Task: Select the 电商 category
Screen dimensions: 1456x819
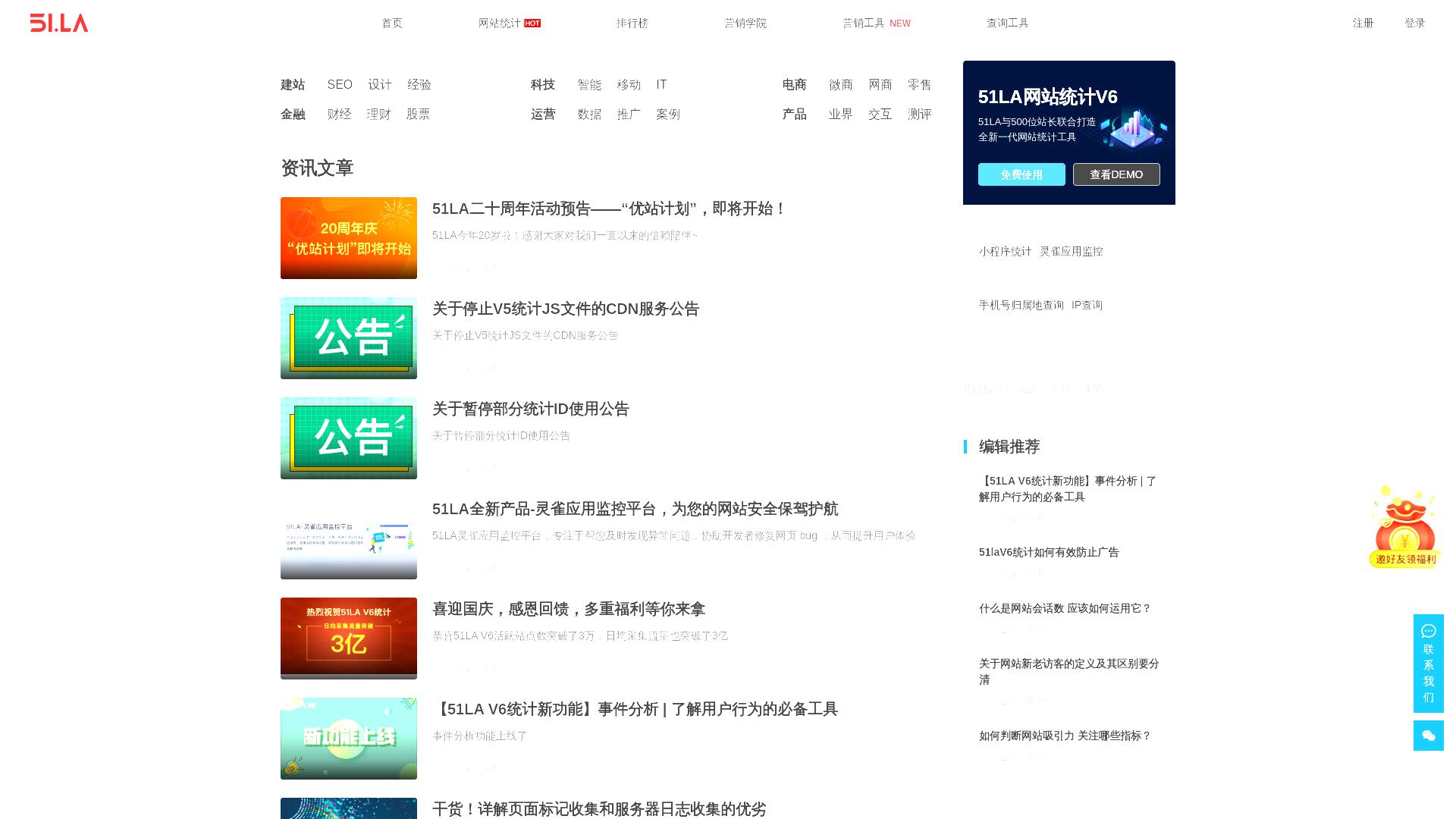Action: point(795,84)
